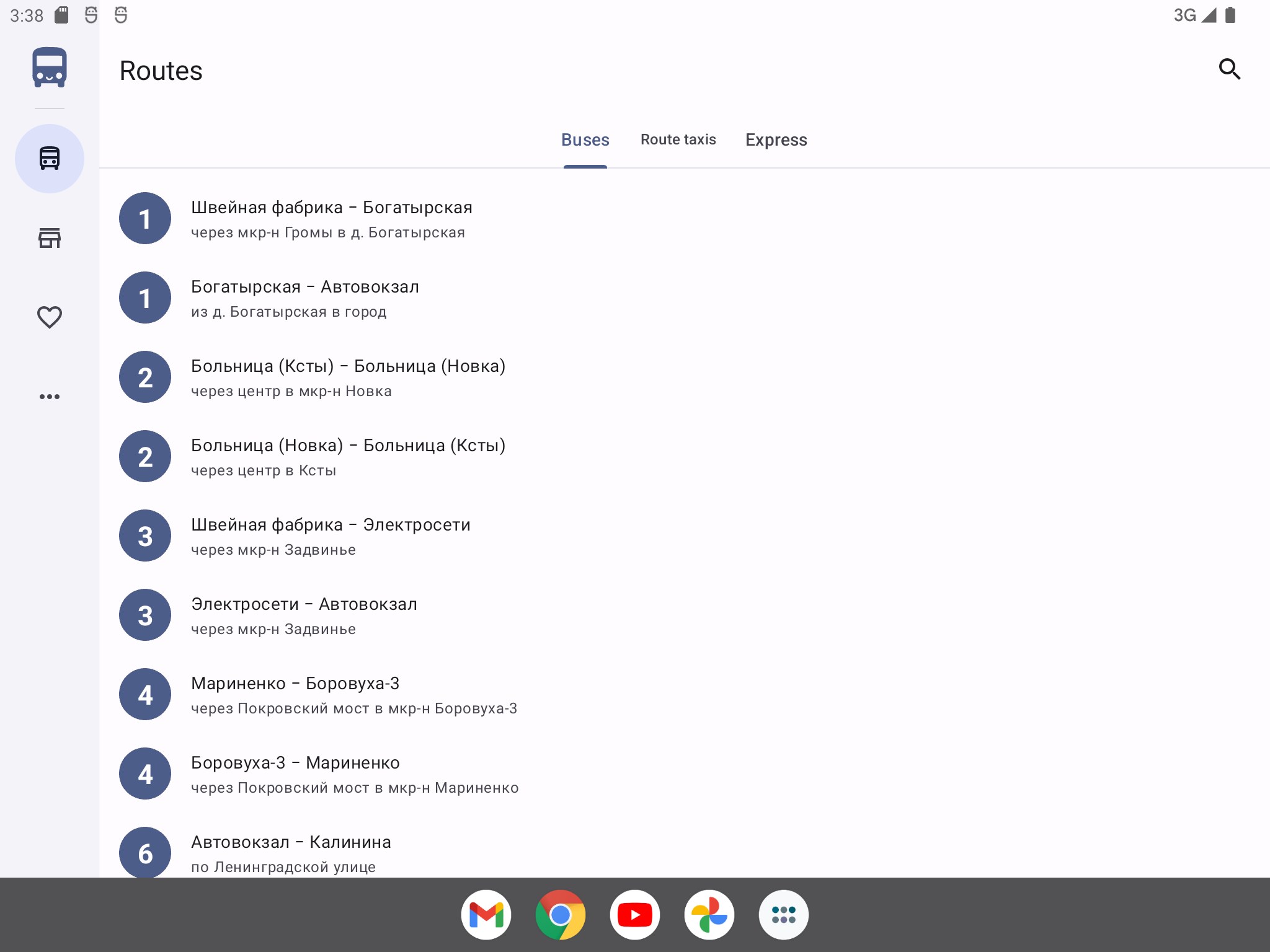Image resolution: width=1270 pixels, height=952 pixels.
Task: Open the app drawer dots icon
Action: 784,915
